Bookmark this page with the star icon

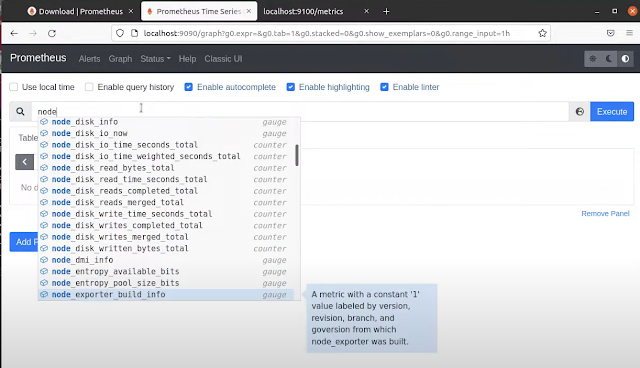[x=542, y=33]
